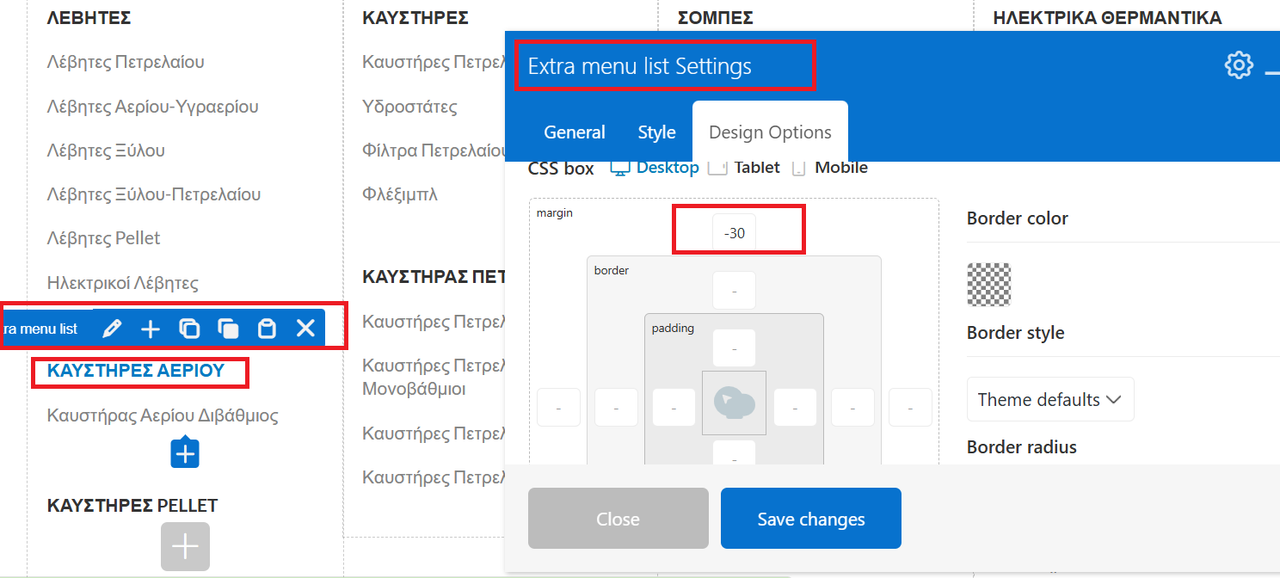Click the Λέβητες Ξύλου link
Viewport: 1280px width, 578px height.
click(106, 150)
